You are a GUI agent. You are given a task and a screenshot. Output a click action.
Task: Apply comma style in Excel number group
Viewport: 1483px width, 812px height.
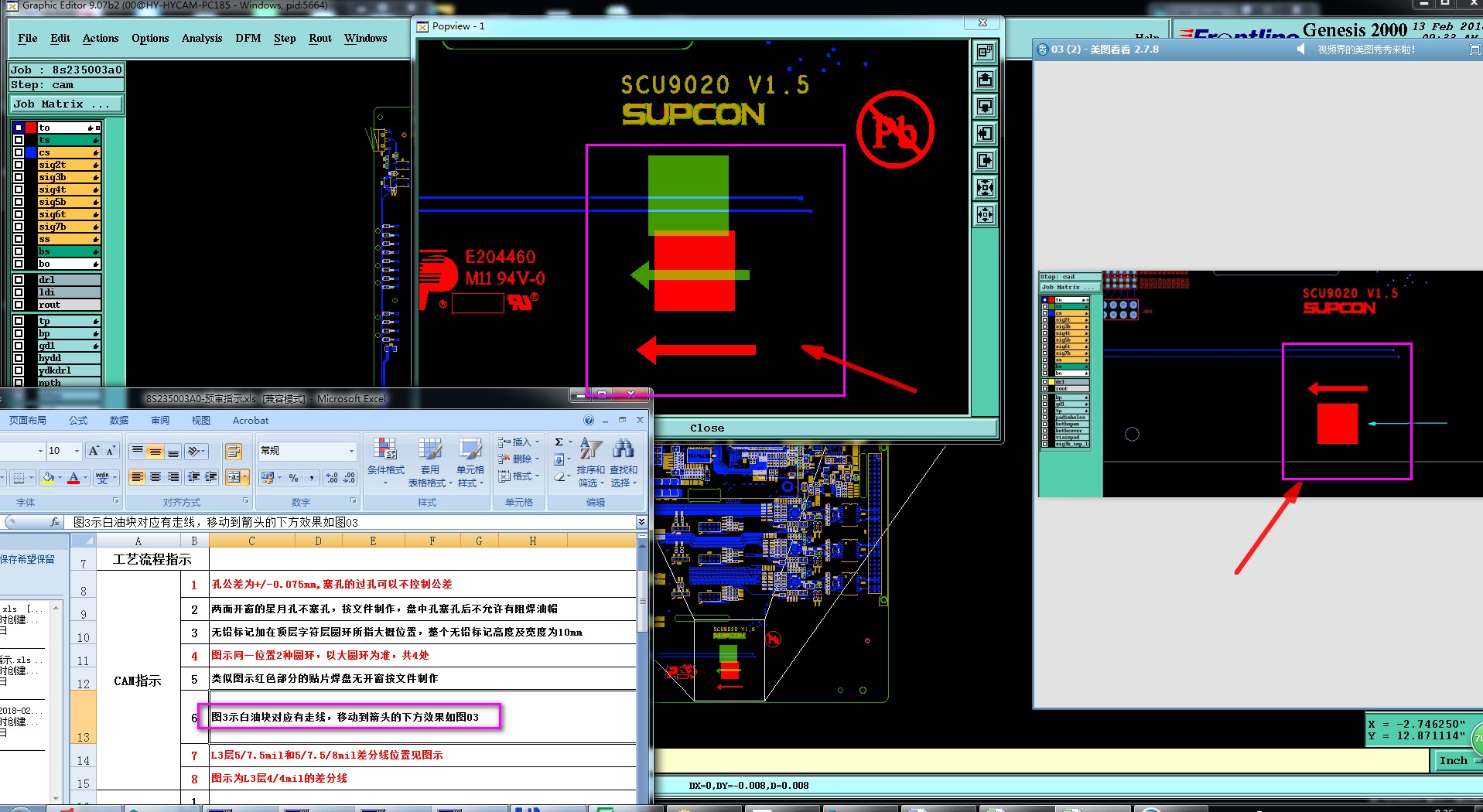[x=311, y=478]
